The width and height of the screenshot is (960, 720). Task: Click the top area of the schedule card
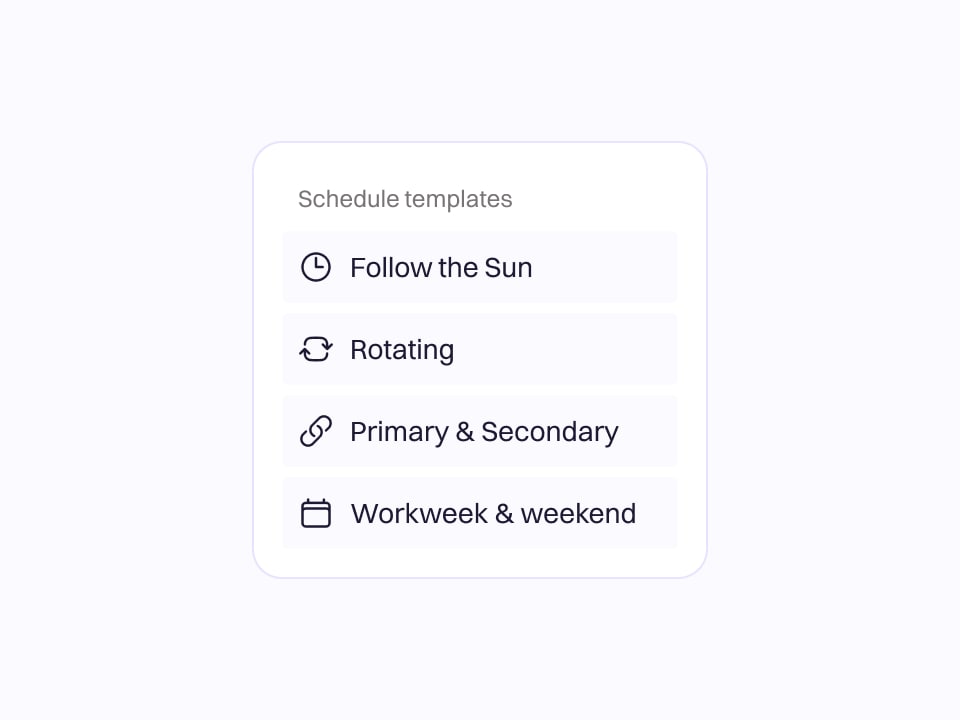(x=480, y=170)
